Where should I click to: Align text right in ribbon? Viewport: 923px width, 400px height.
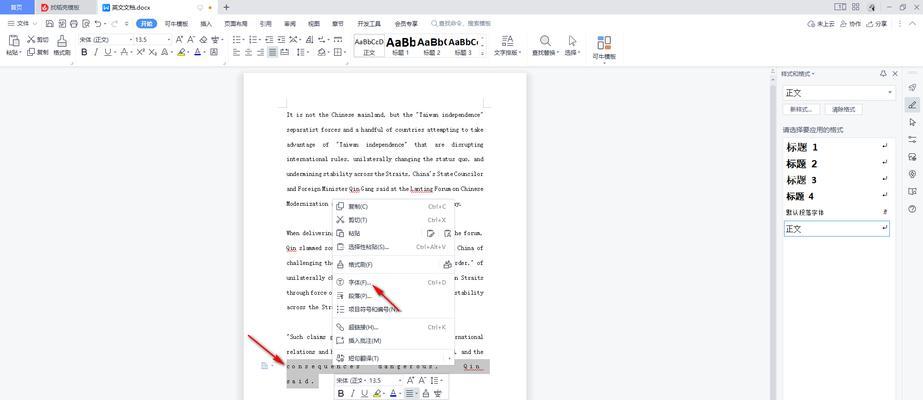click(x=260, y=52)
